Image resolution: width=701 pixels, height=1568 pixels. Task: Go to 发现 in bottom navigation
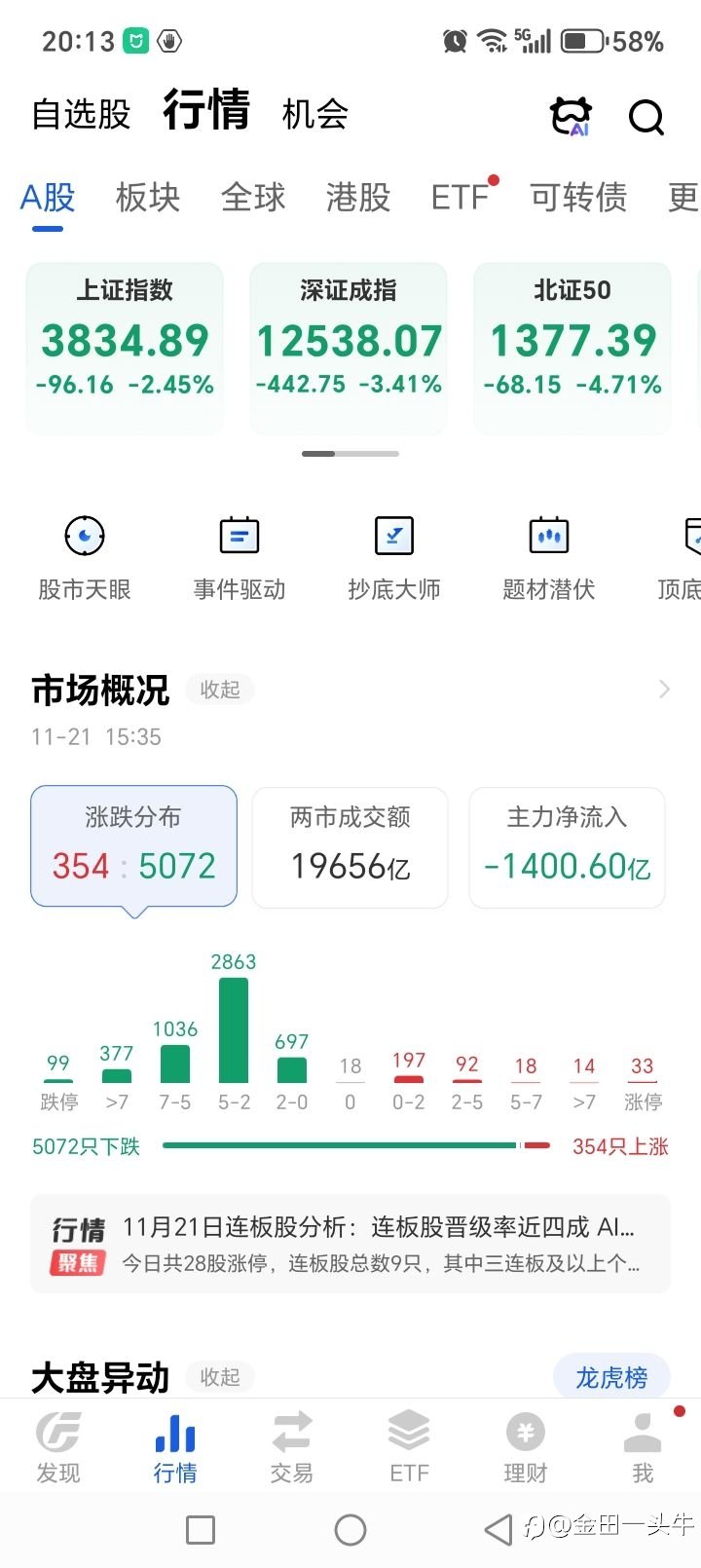58,1448
